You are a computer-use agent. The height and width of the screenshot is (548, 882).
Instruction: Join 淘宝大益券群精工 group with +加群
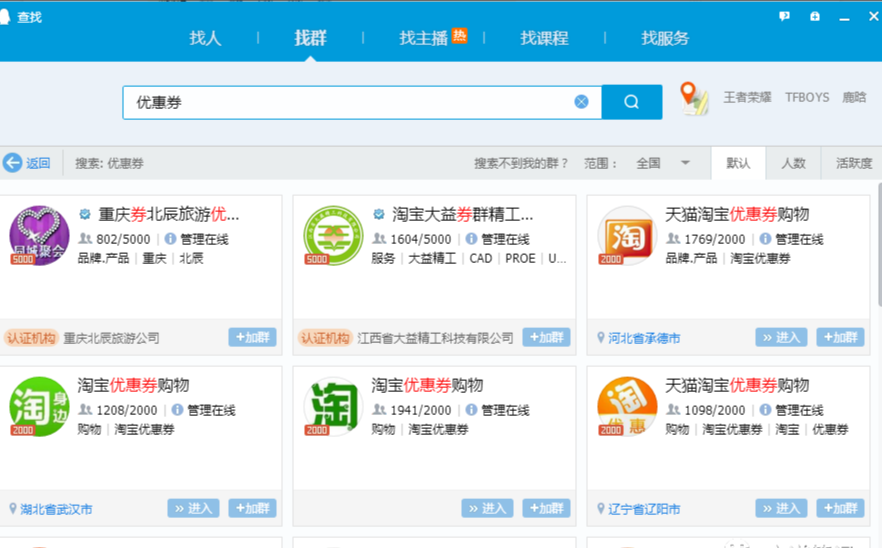pyautogui.click(x=546, y=337)
